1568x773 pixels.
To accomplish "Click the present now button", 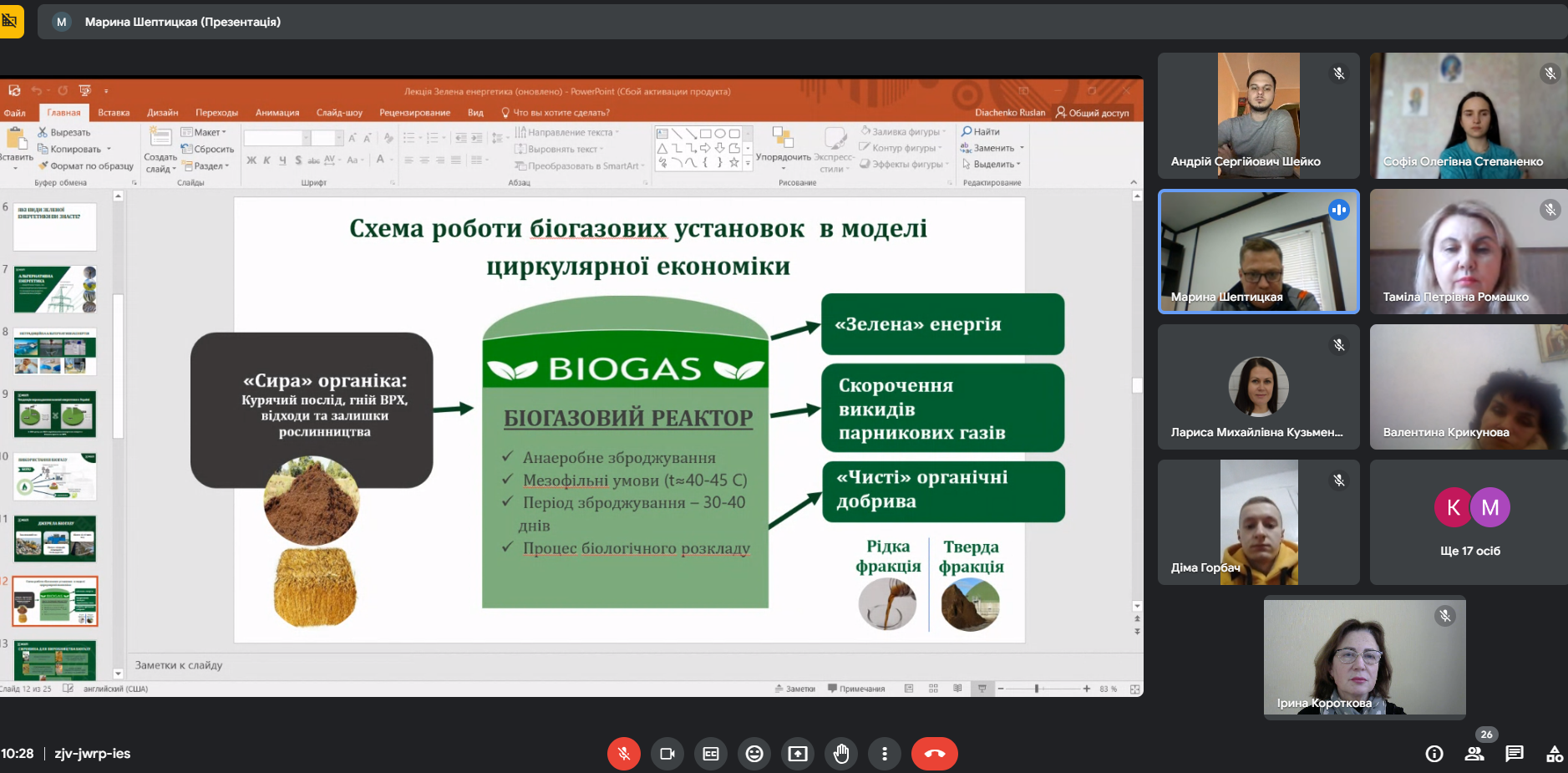I will (x=798, y=754).
